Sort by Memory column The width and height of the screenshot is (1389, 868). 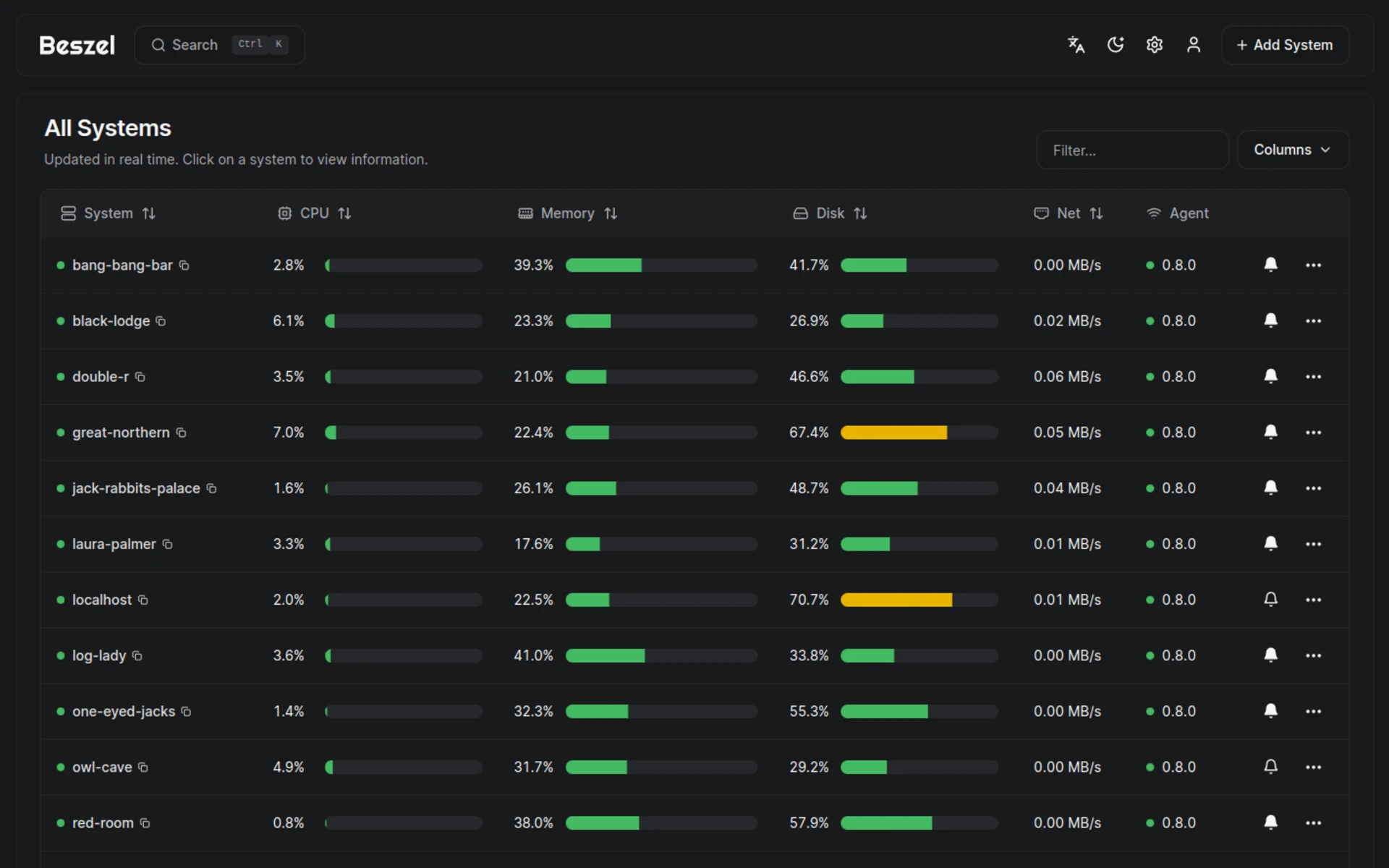(x=568, y=213)
